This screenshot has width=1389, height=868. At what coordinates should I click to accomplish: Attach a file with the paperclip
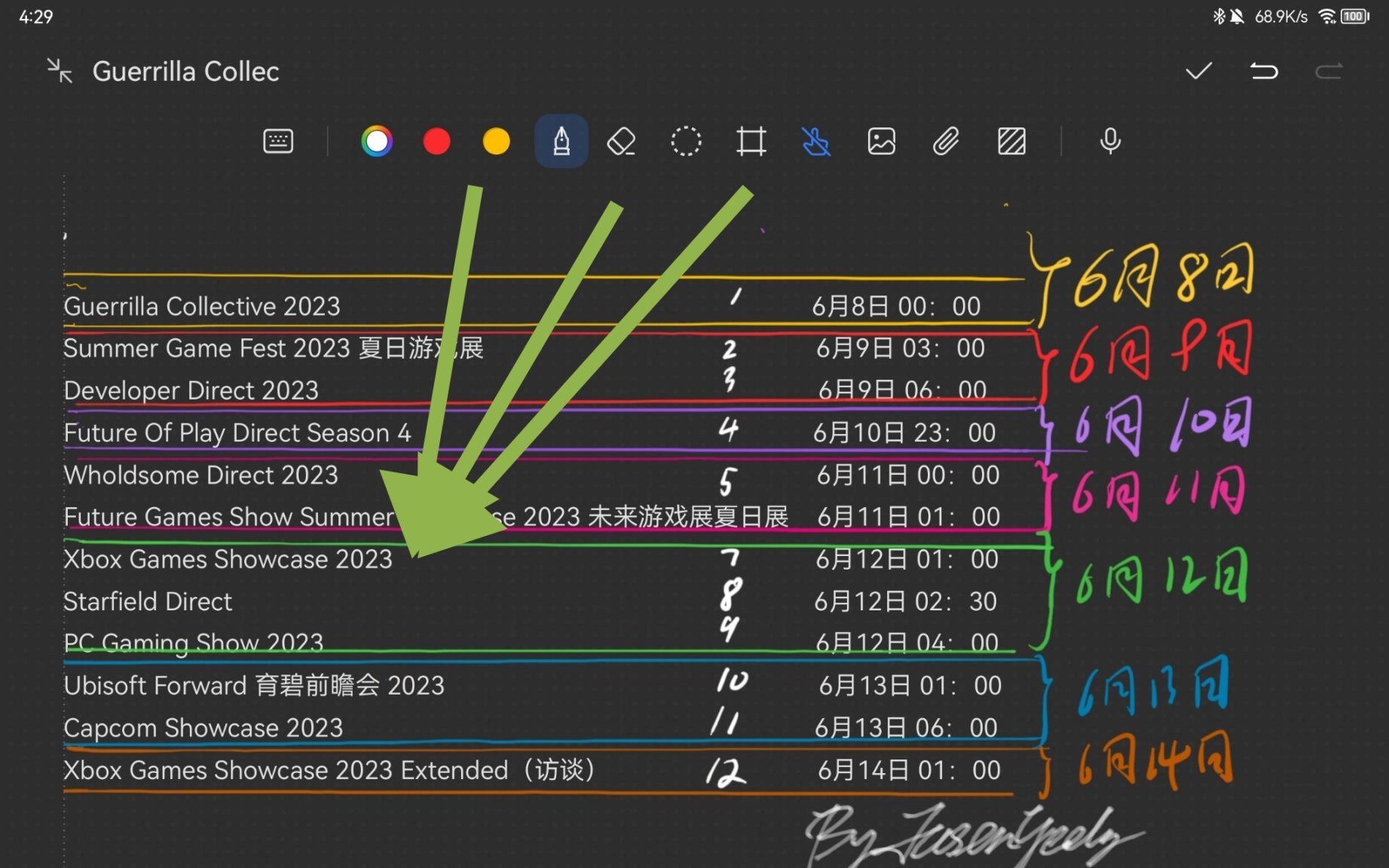point(946,141)
